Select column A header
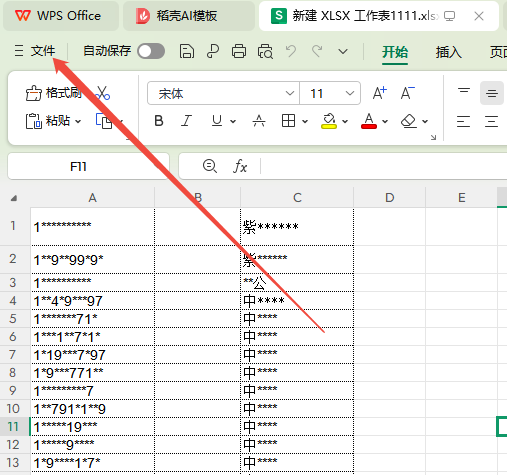Screen dimensions: 507x475 pos(93,198)
